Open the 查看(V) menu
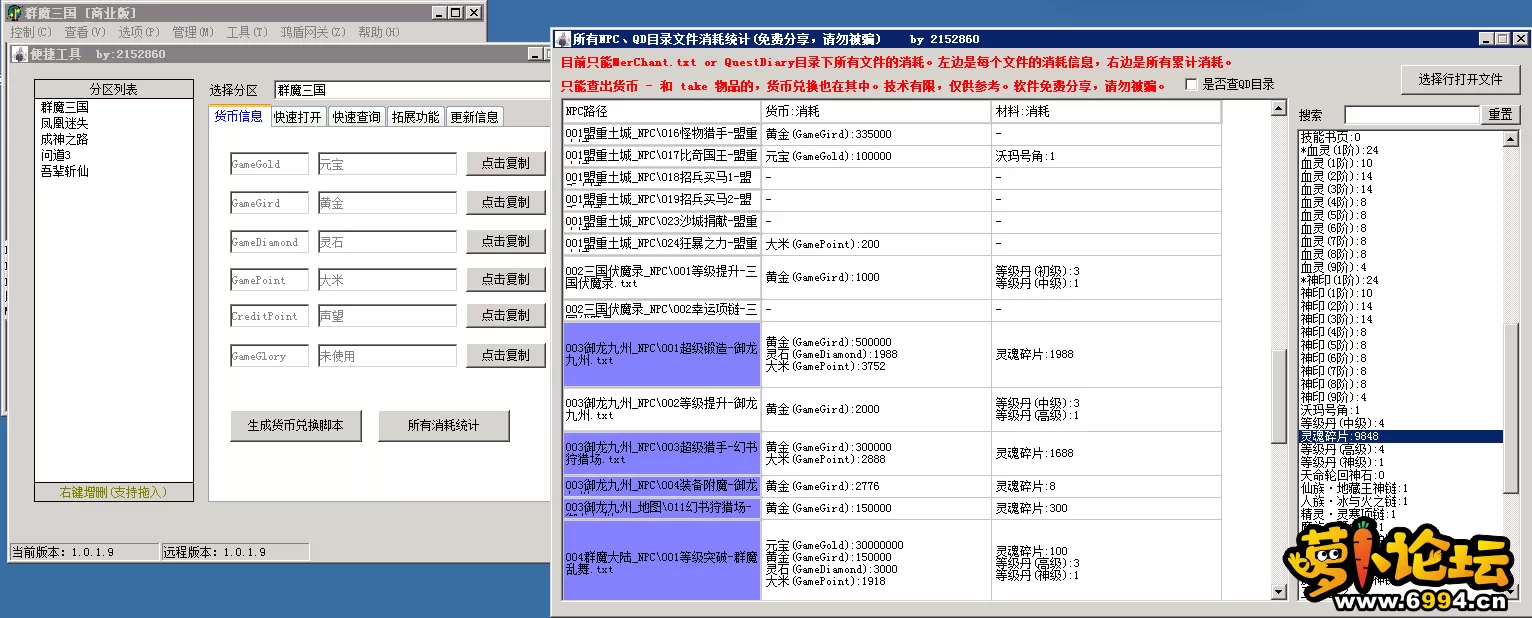The image size is (1532, 618). [84, 32]
